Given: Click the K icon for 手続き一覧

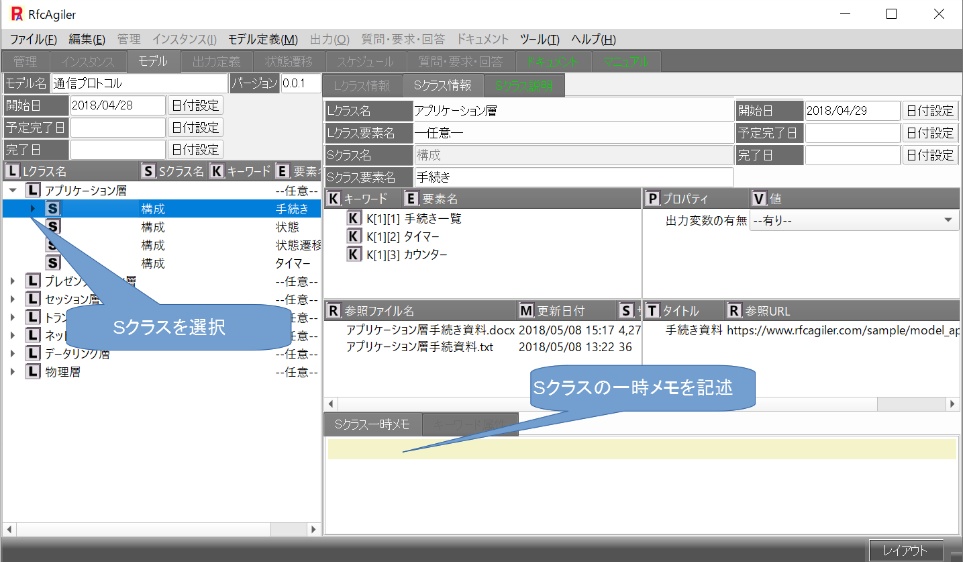Looking at the screenshot, I should tap(353, 218).
